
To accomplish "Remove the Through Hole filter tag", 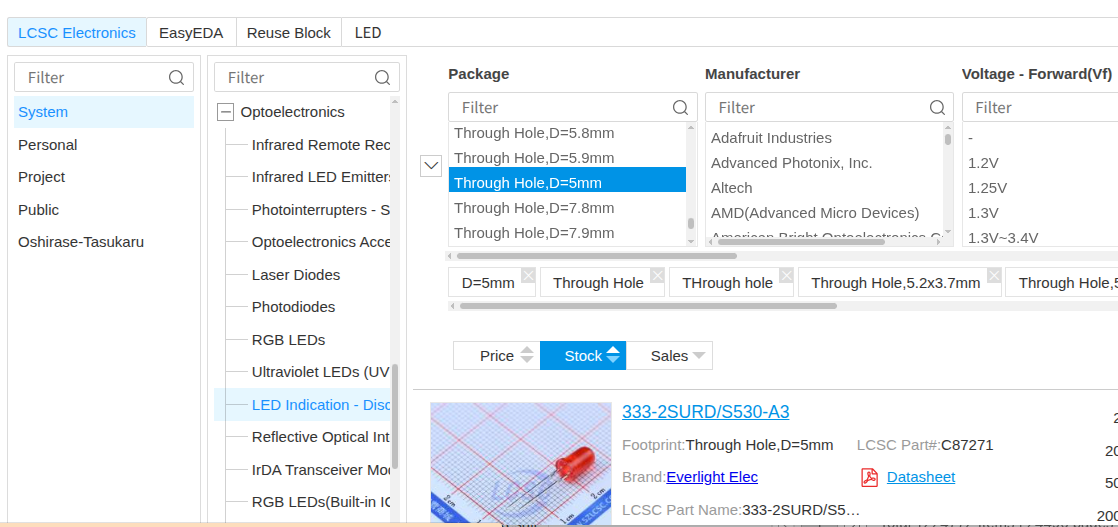I will click(657, 275).
